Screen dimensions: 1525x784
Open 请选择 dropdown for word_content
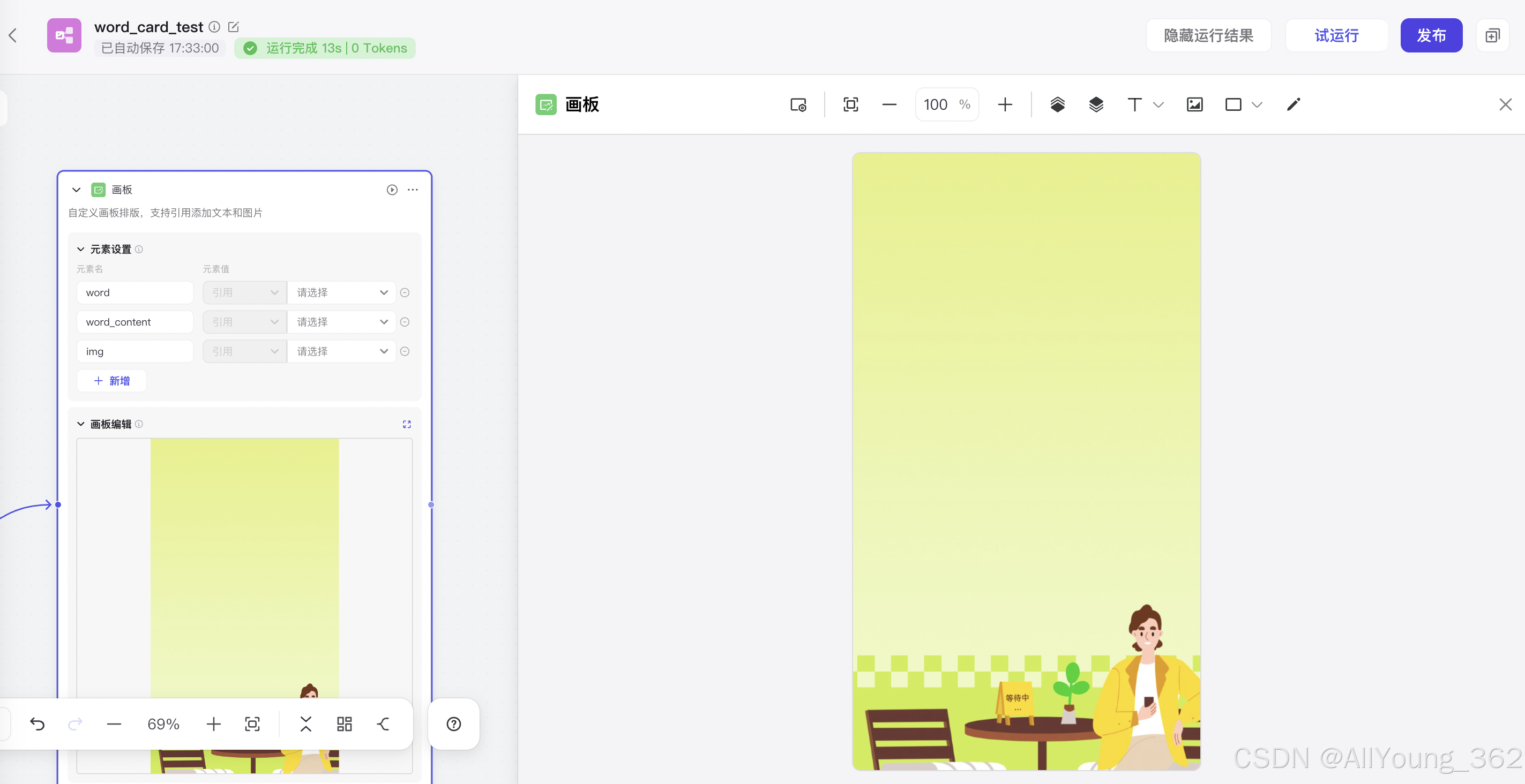click(341, 322)
